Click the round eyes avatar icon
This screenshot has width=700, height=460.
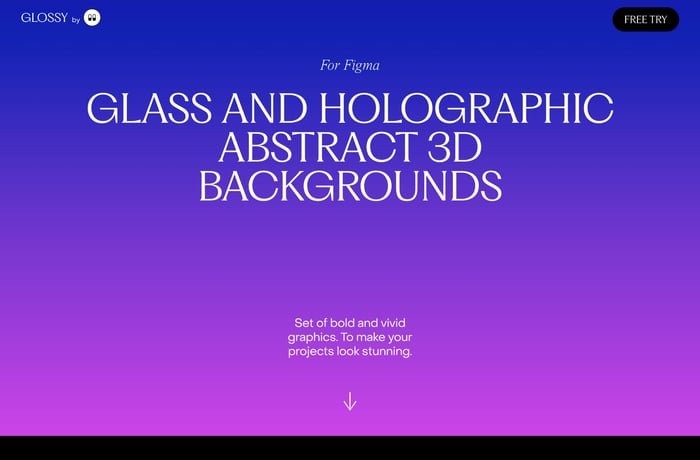[92, 17]
